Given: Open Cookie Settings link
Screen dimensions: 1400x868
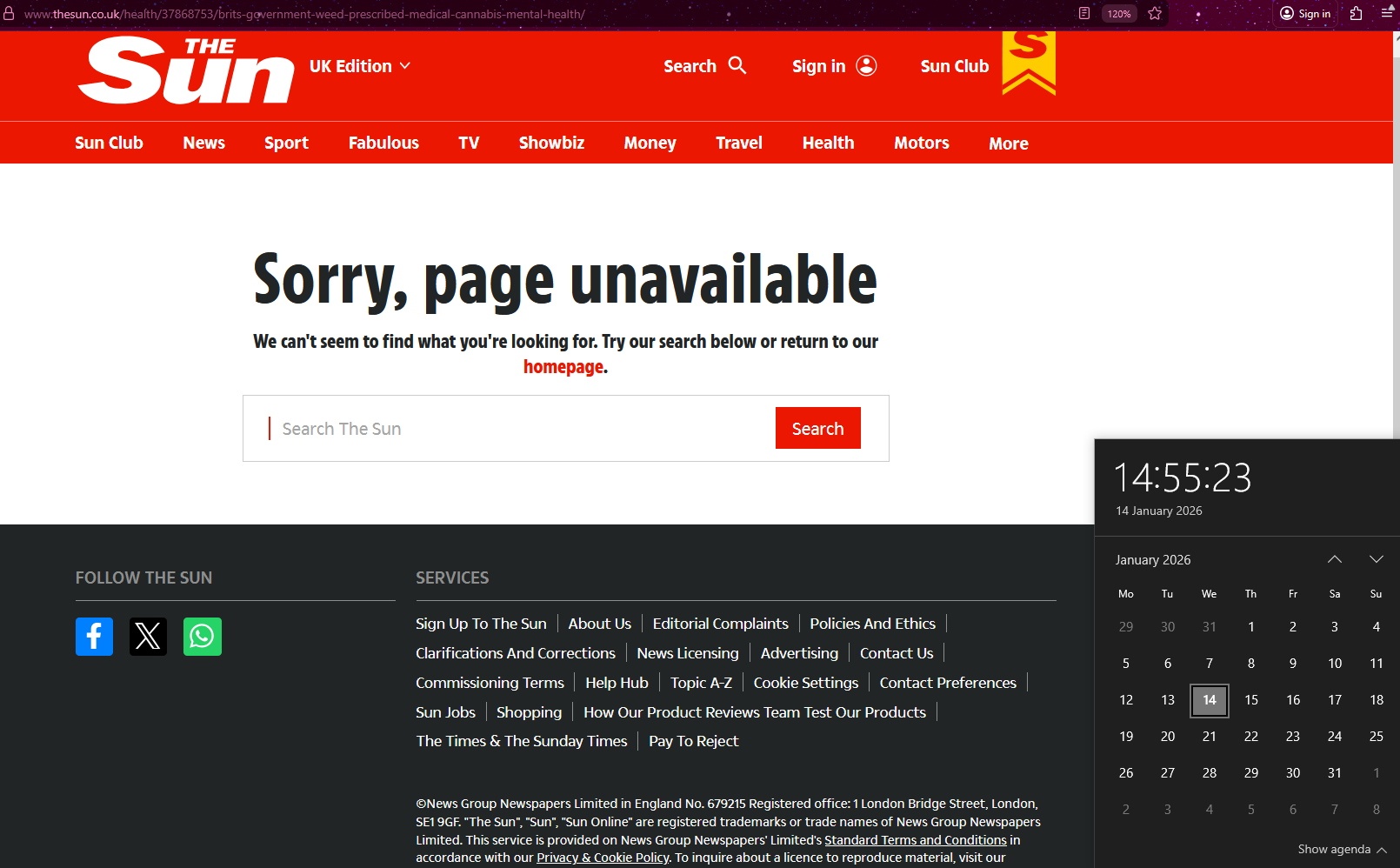Looking at the screenshot, I should [x=806, y=683].
